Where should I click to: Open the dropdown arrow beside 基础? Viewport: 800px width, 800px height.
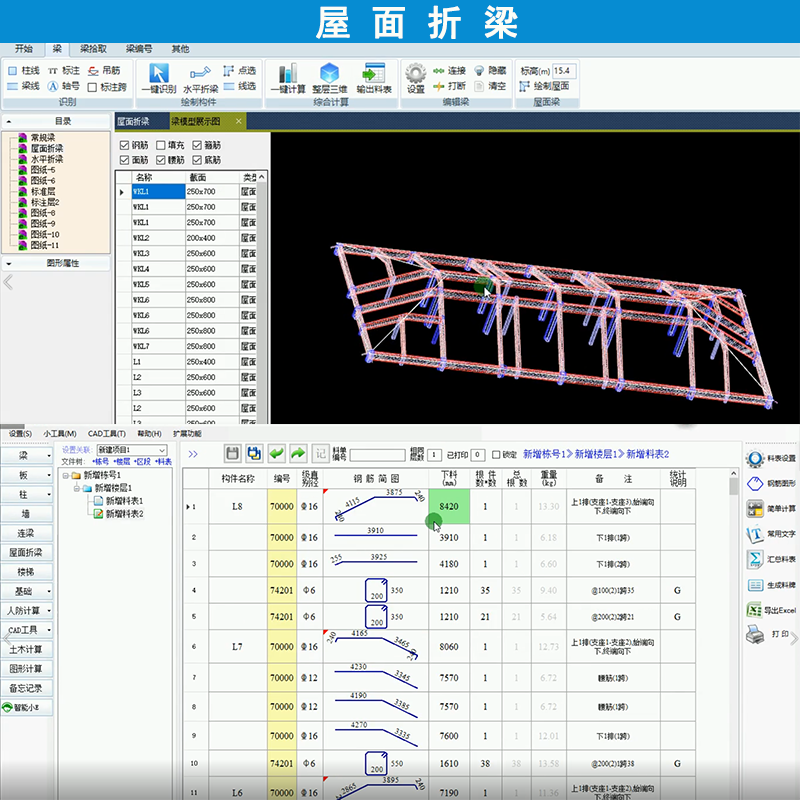click(49, 591)
